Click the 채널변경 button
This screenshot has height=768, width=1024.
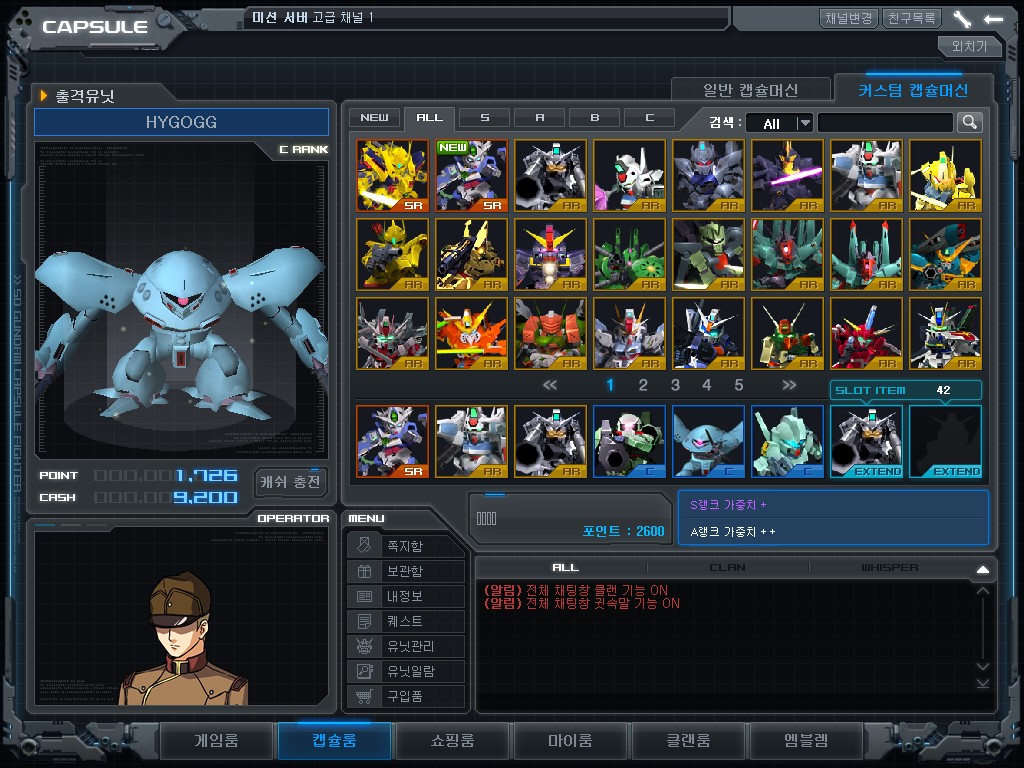point(848,18)
